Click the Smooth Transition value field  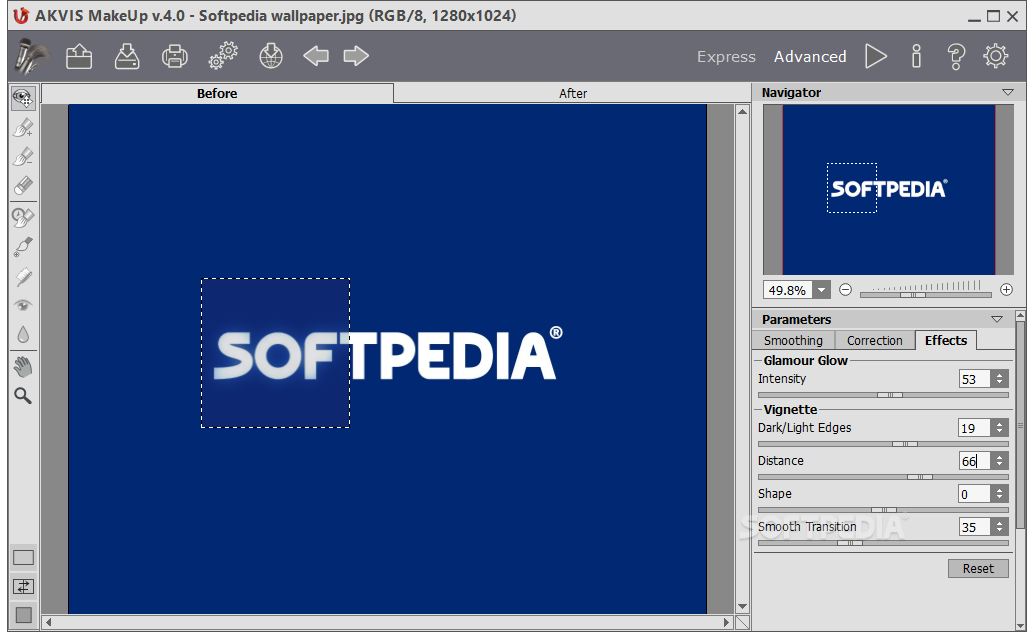975,527
